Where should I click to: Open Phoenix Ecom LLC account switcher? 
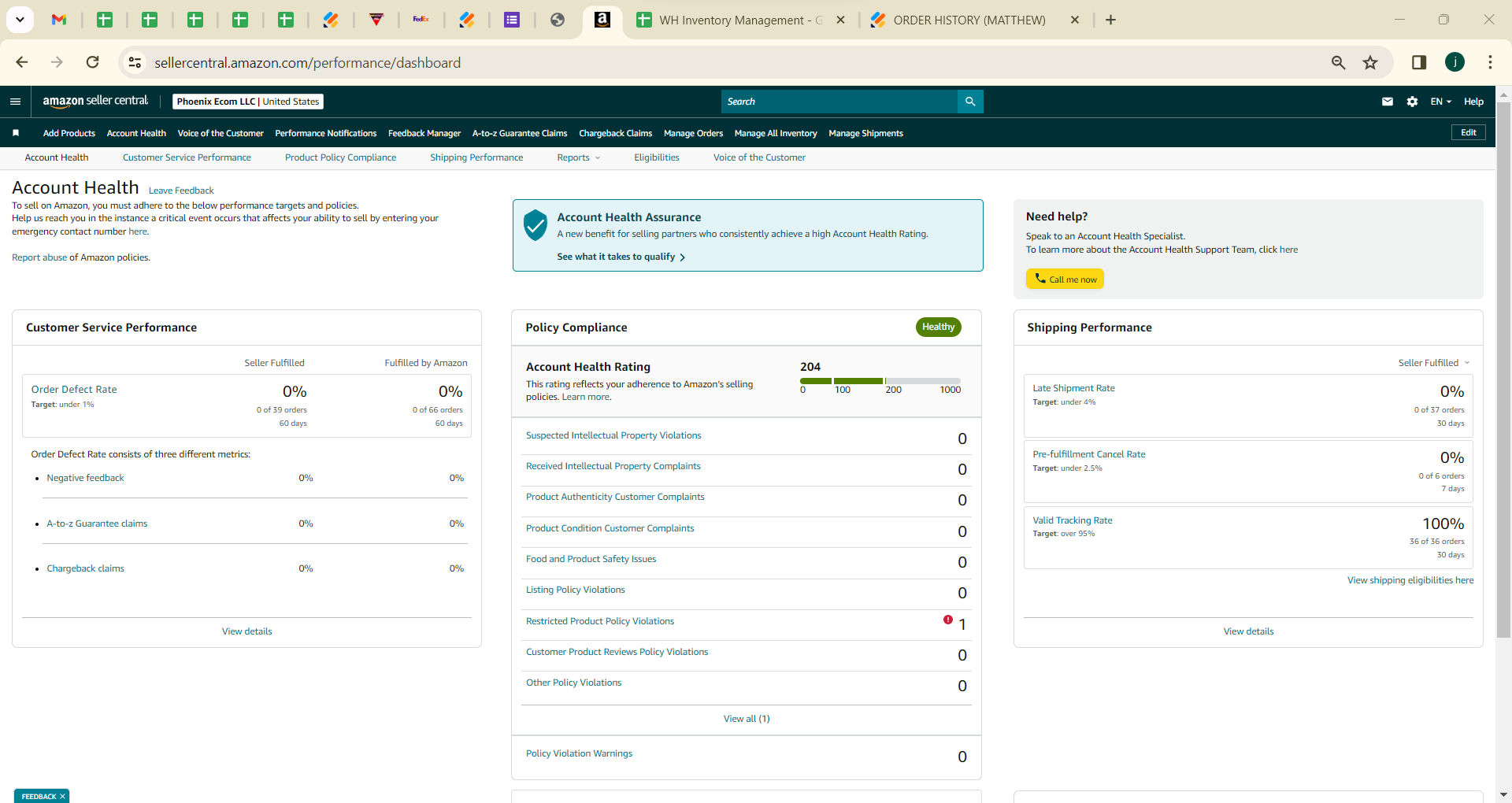pyautogui.click(x=248, y=102)
